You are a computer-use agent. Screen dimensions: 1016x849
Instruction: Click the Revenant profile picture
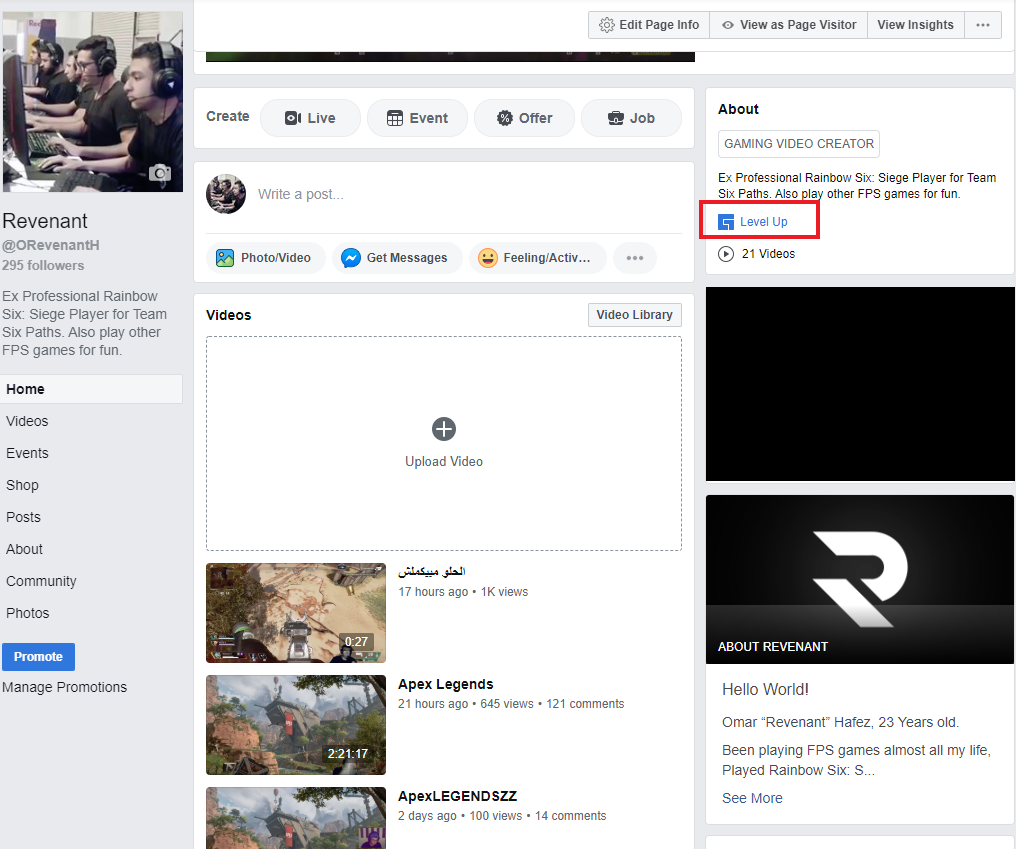tap(93, 102)
